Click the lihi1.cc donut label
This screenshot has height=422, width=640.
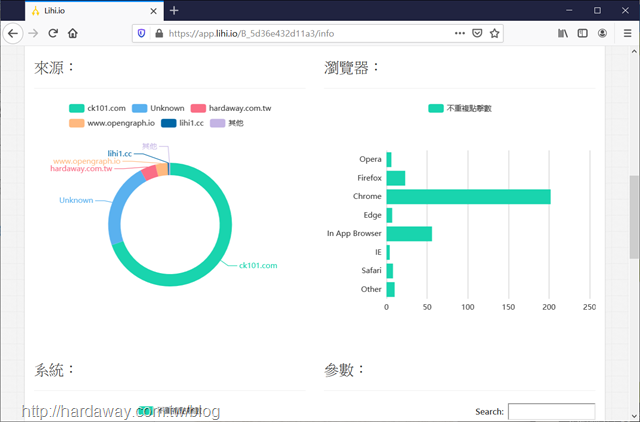tap(120, 153)
